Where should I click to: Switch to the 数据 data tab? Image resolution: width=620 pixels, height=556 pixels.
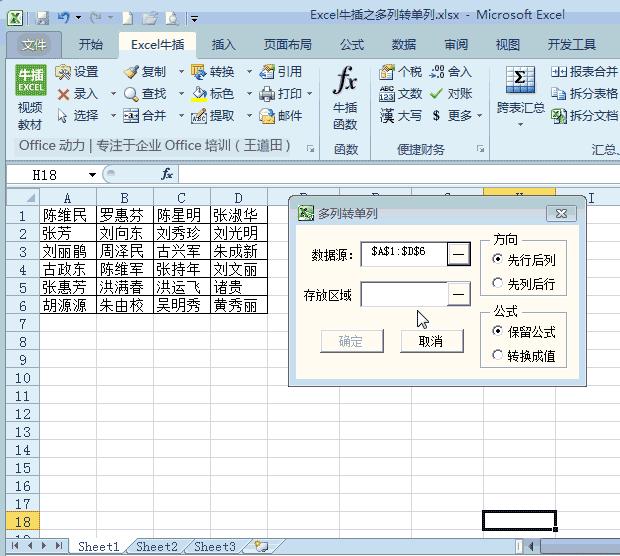click(x=404, y=45)
